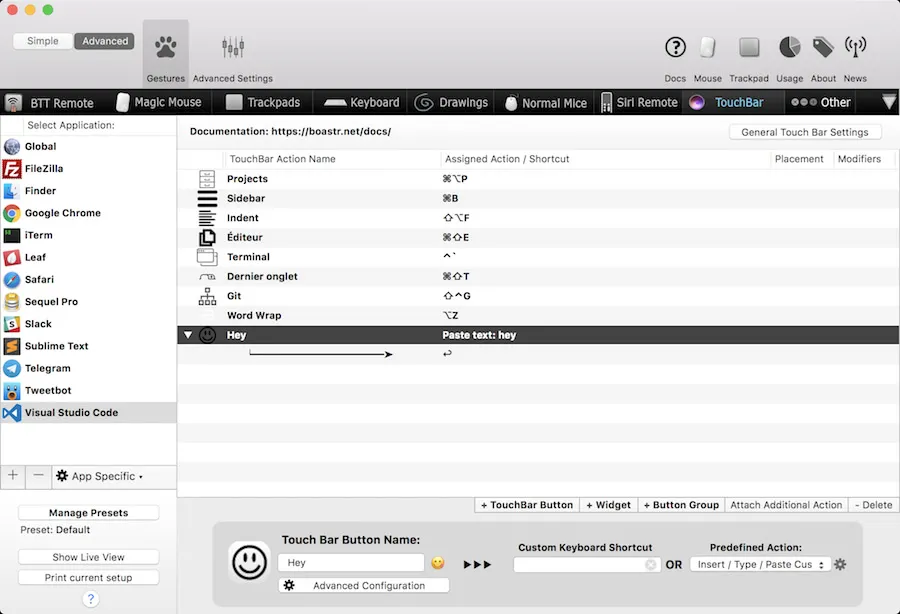Open the BTT Remote tab

coord(49,103)
